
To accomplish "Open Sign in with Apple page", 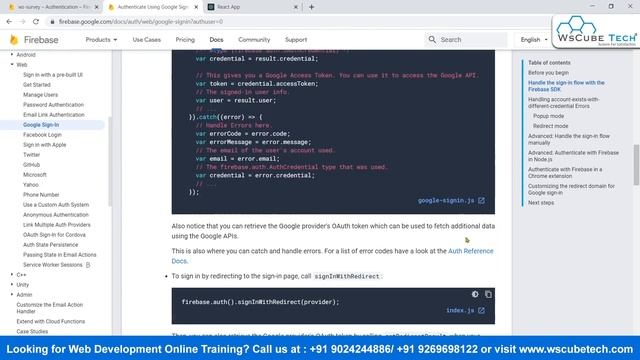I will coord(44,145).
